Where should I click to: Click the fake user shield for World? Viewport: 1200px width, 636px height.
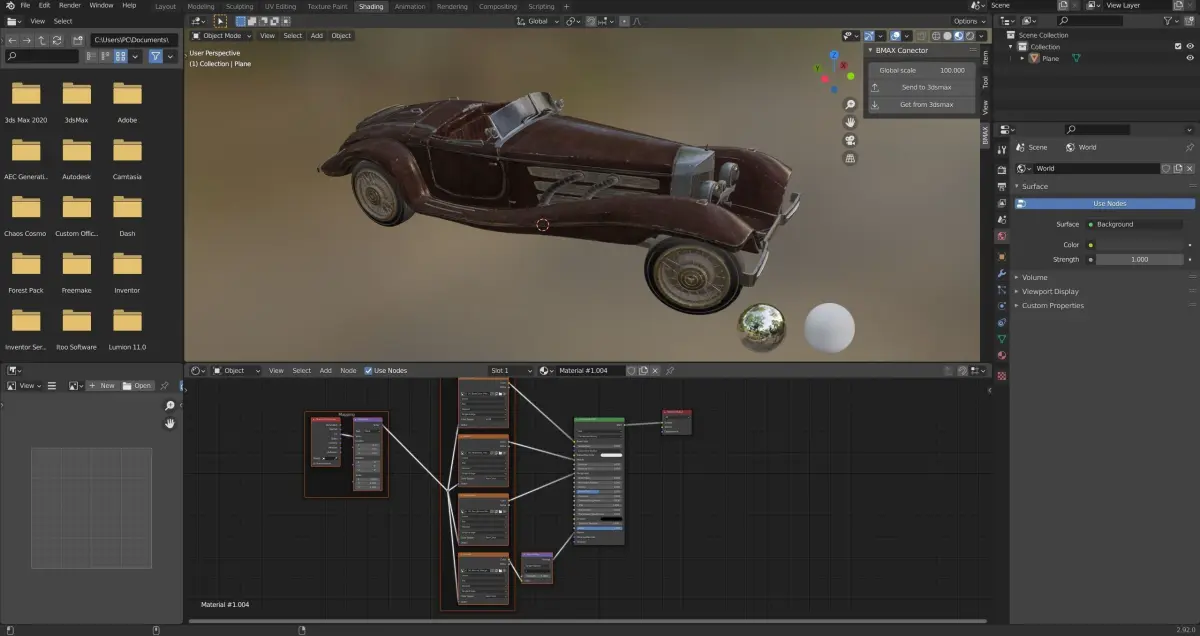1166,169
